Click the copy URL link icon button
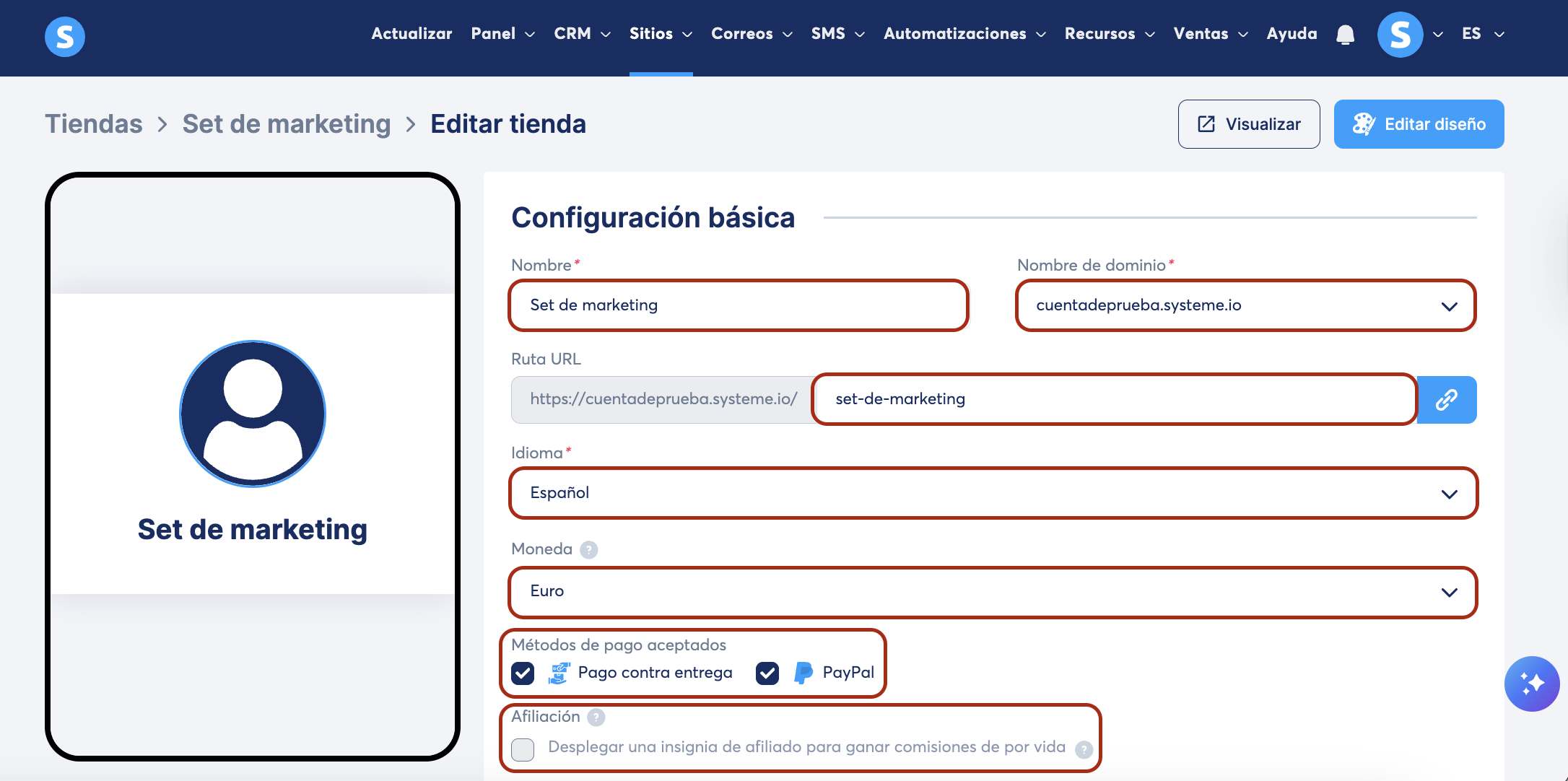This screenshot has height=781, width=1568. tap(1447, 399)
